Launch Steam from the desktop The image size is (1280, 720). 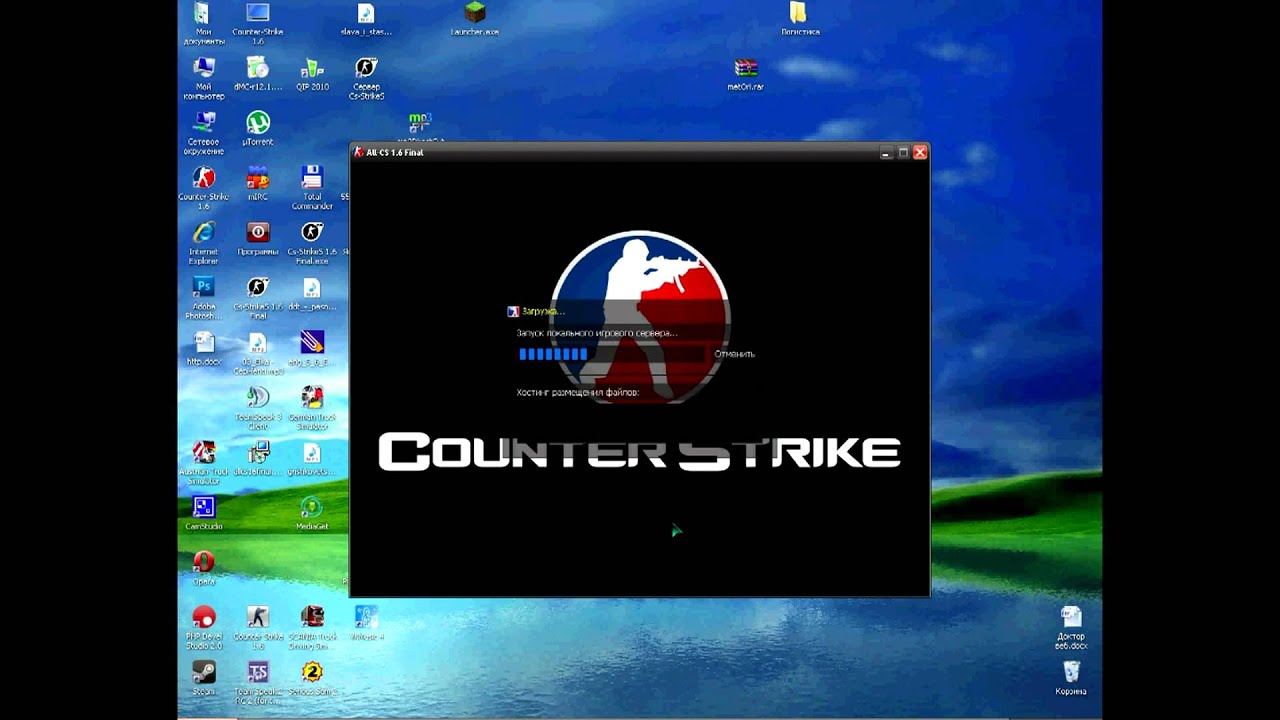(203, 678)
